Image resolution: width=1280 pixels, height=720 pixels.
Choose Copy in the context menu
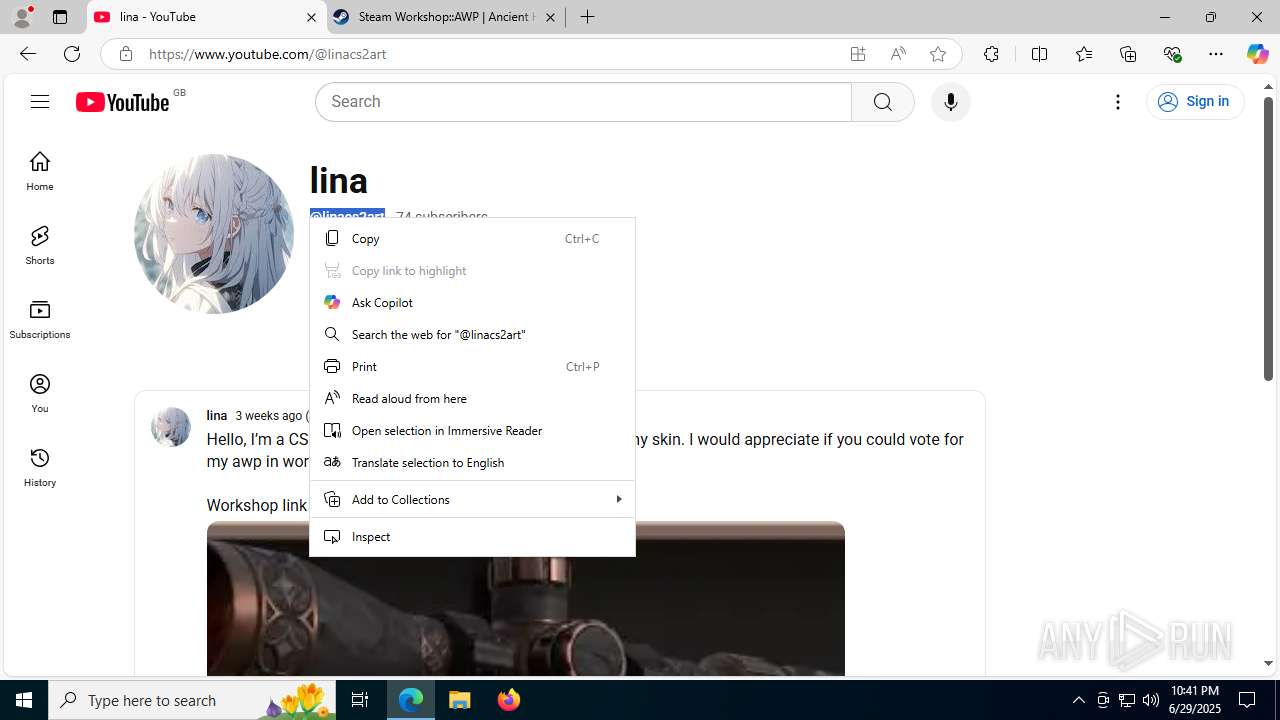(472, 238)
